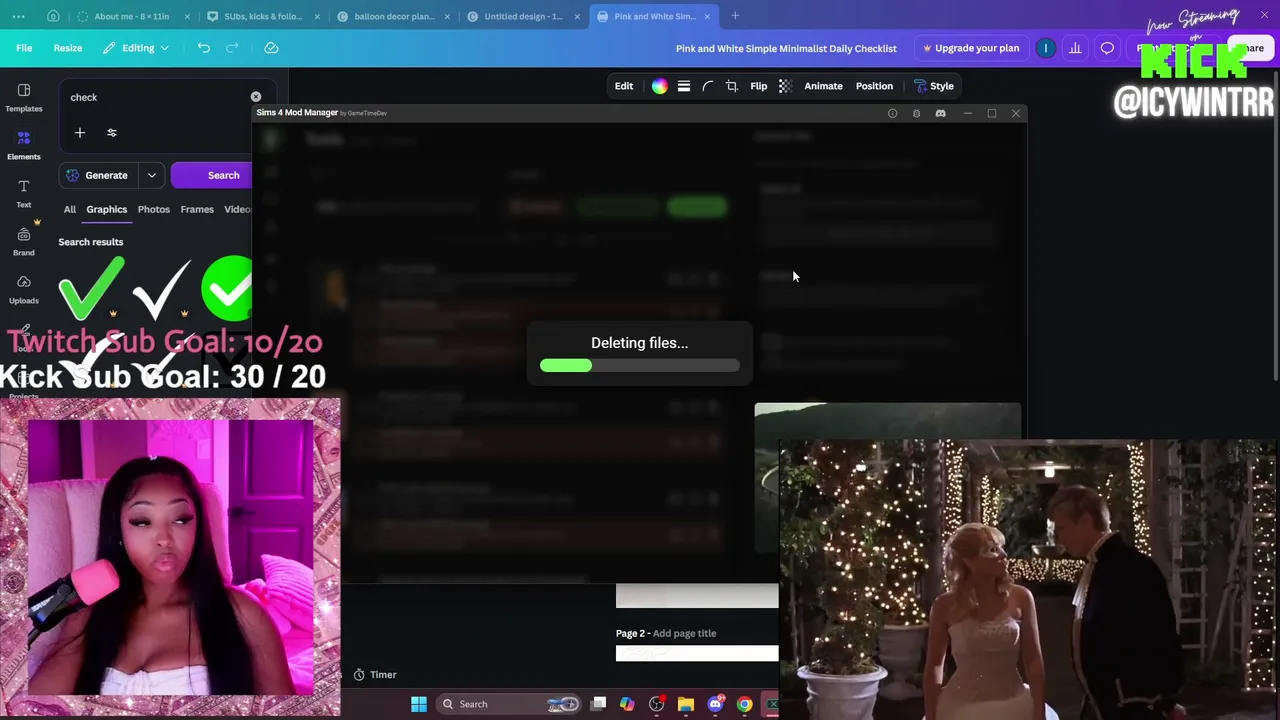
Task: Close the 'About me - 8 × 11in' tab
Action: (187, 16)
